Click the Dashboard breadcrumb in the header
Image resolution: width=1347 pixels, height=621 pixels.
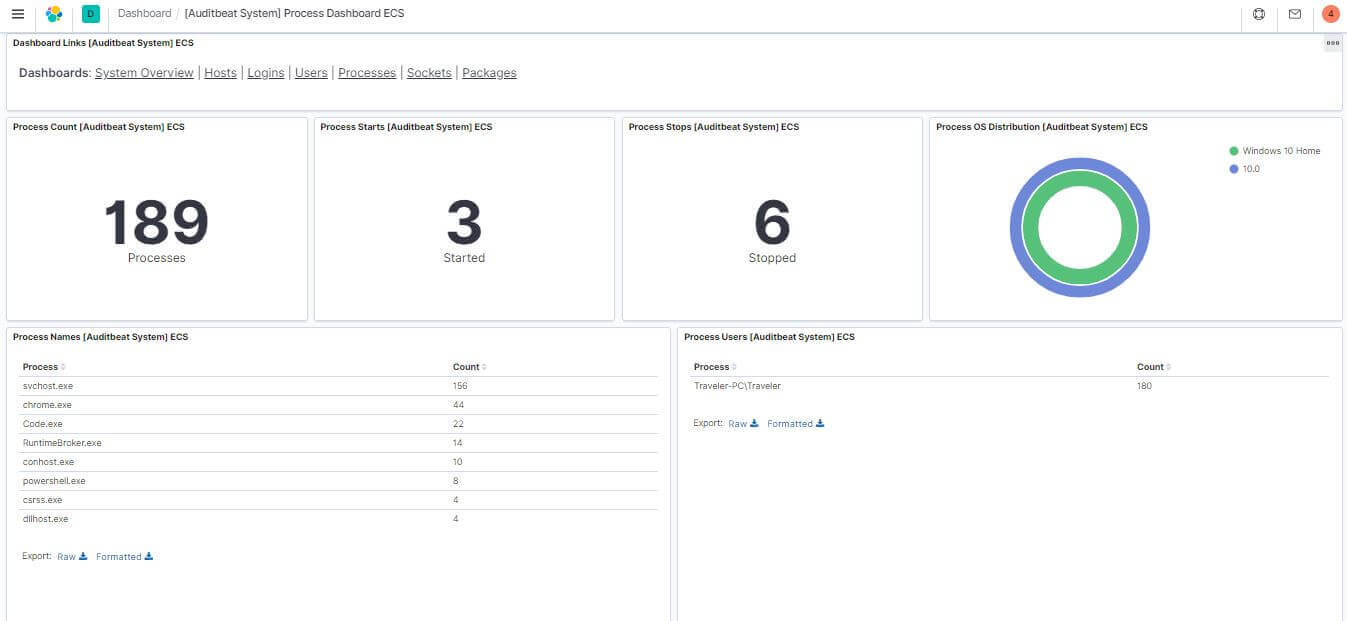click(x=144, y=13)
